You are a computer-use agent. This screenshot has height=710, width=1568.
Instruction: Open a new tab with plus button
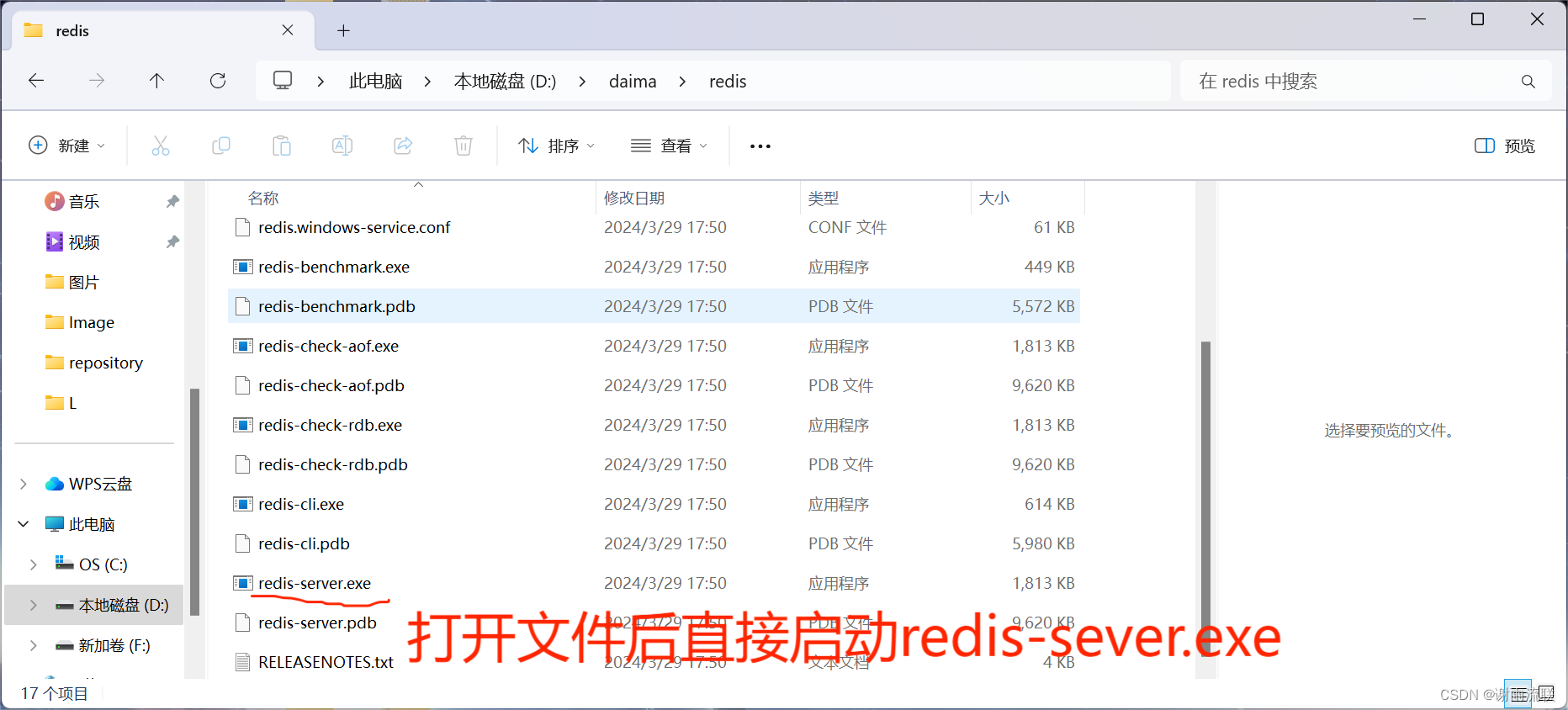tap(343, 31)
